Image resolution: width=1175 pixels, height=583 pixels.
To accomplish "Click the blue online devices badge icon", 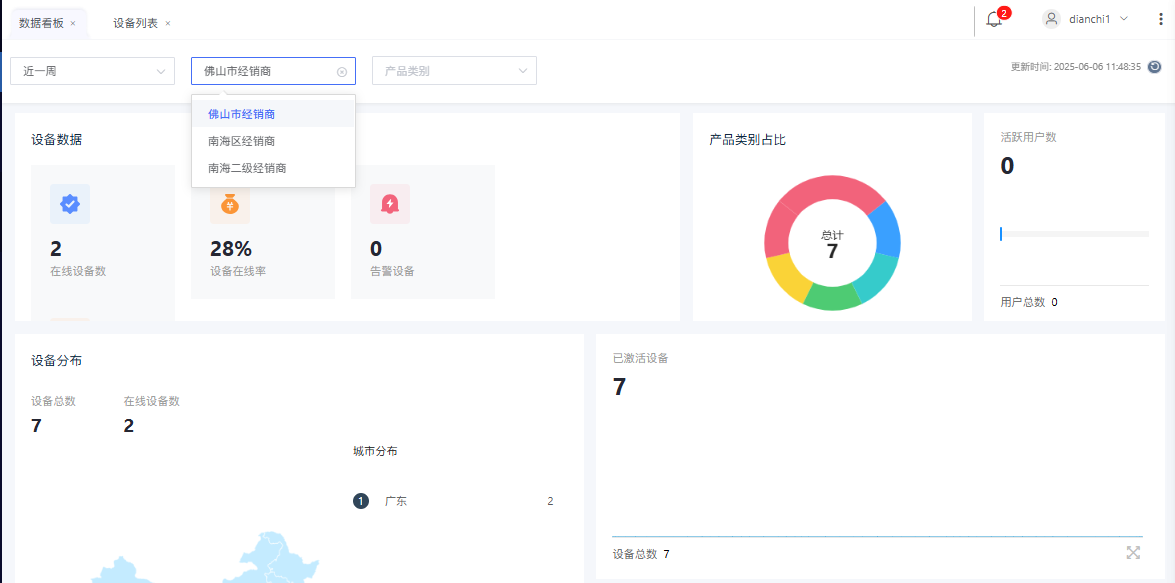I will tap(70, 204).
